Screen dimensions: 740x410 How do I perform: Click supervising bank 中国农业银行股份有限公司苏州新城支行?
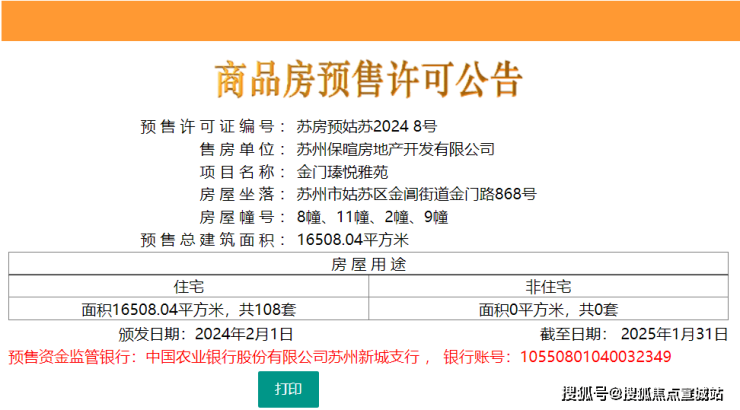tap(283, 357)
